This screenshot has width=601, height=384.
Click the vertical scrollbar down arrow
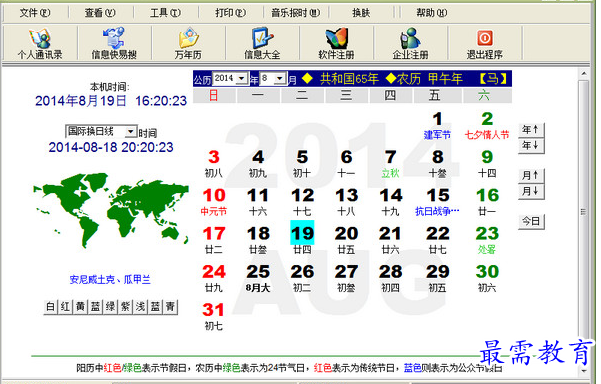tap(584, 370)
